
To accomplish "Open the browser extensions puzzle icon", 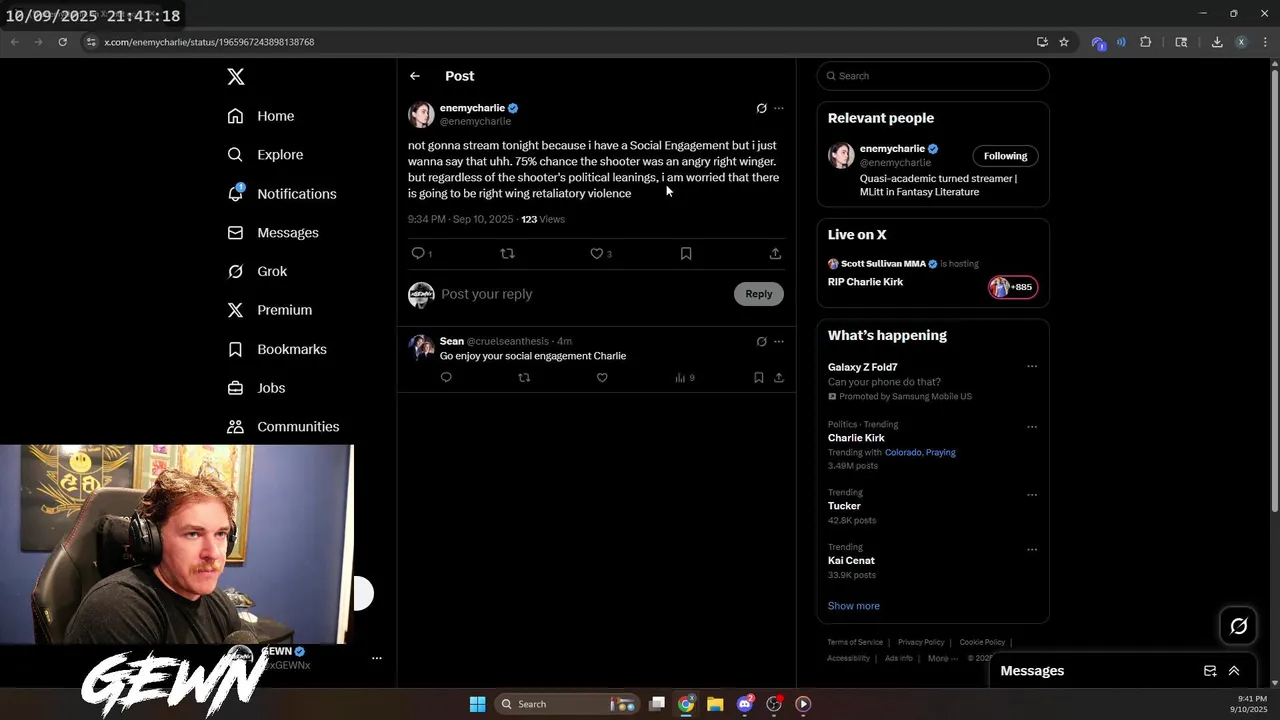I will 1146,42.
